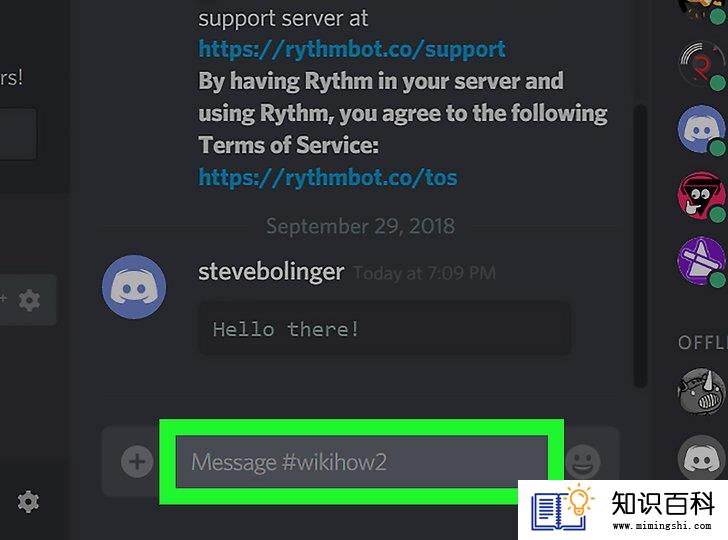Select the offline grey Discord avatar member
728x540 pixels.
701,457
